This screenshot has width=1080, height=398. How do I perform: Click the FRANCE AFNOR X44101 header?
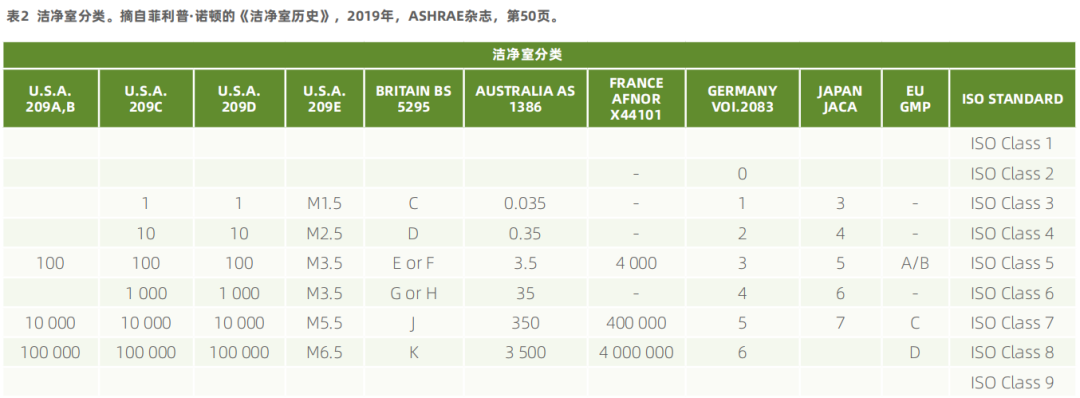click(636, 98)
